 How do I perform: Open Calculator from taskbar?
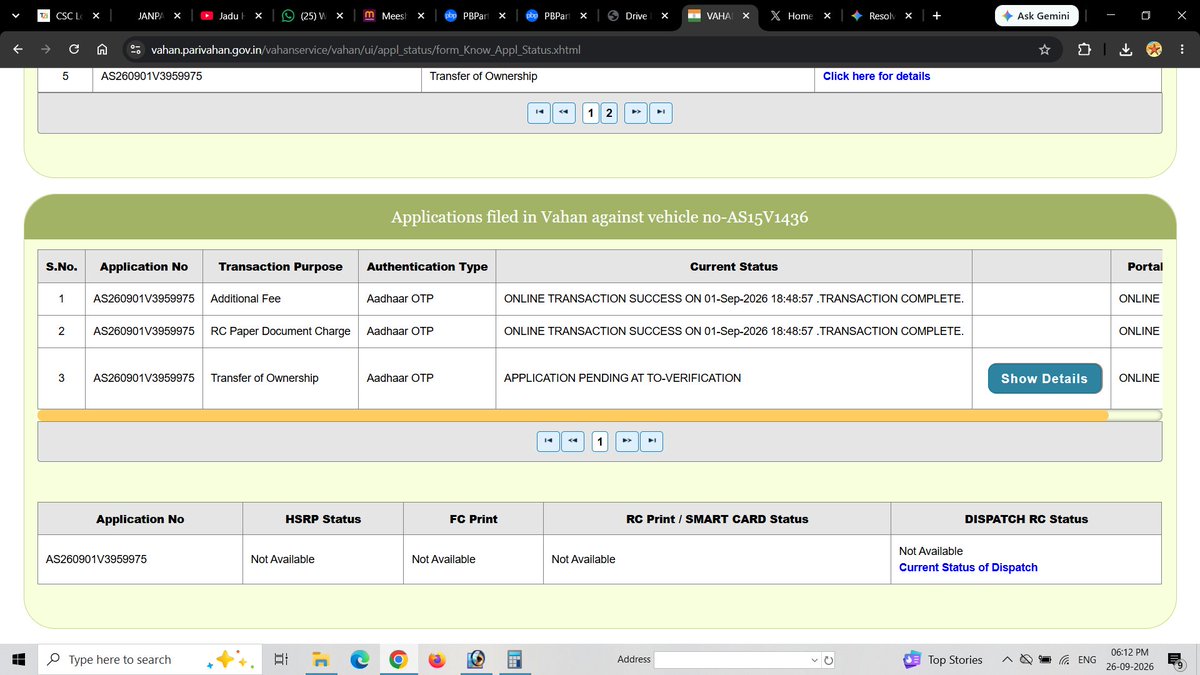[516, 659]
